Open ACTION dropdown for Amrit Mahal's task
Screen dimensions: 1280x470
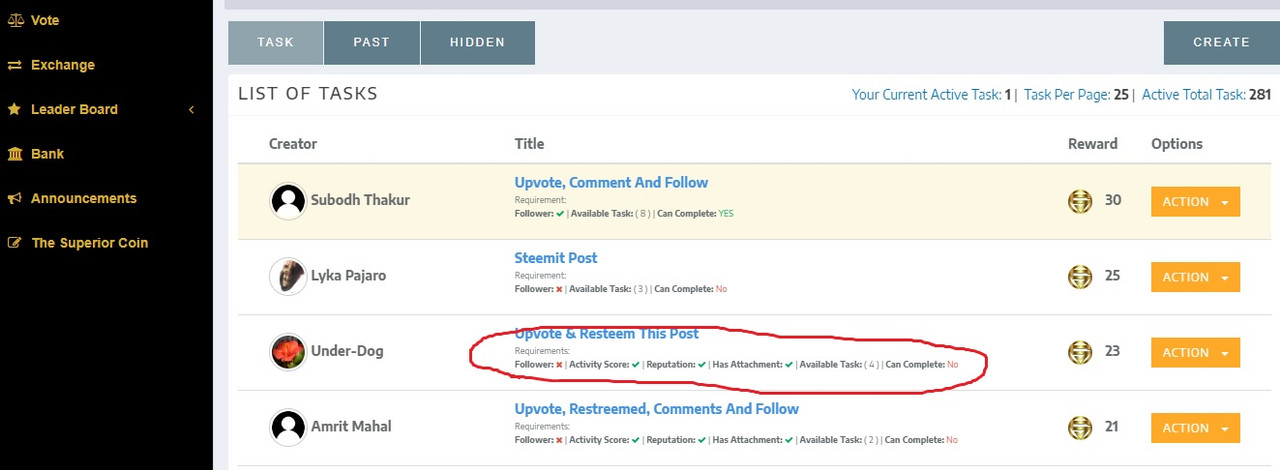[1195, 428]
